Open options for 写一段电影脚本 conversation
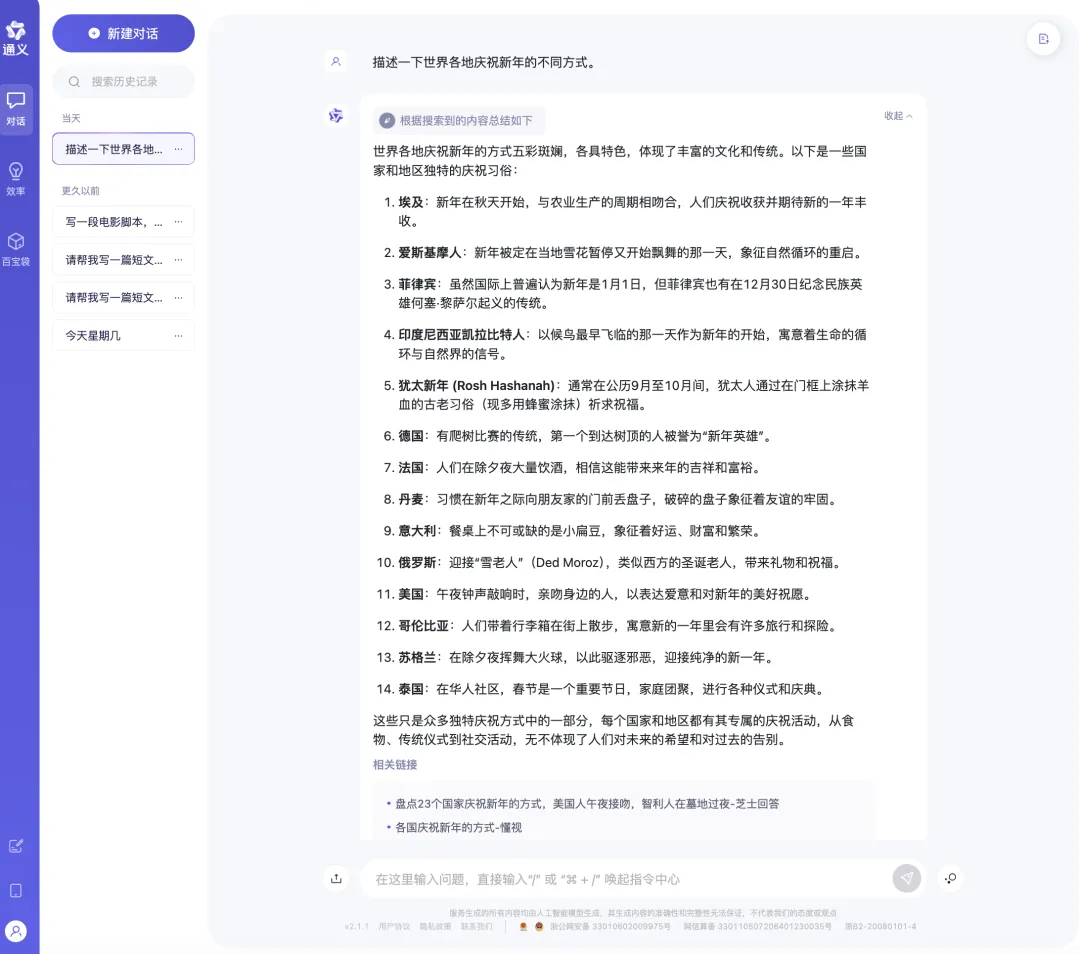1080x954 pixels. (x=178, y=222)
